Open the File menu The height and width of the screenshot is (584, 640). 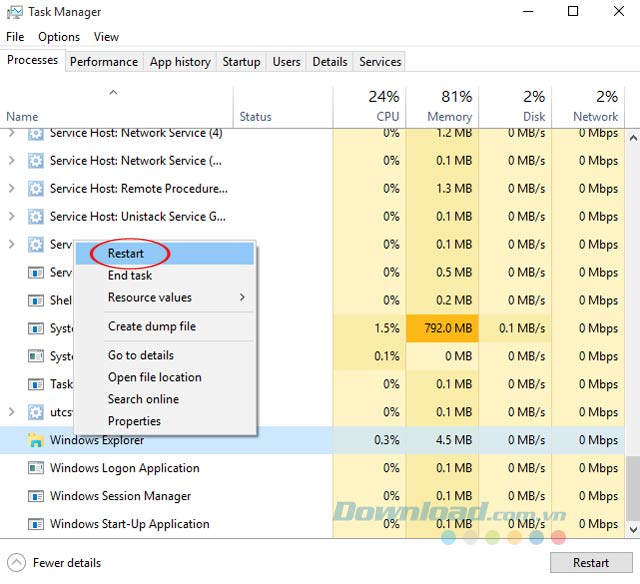(x=15, y=37)
